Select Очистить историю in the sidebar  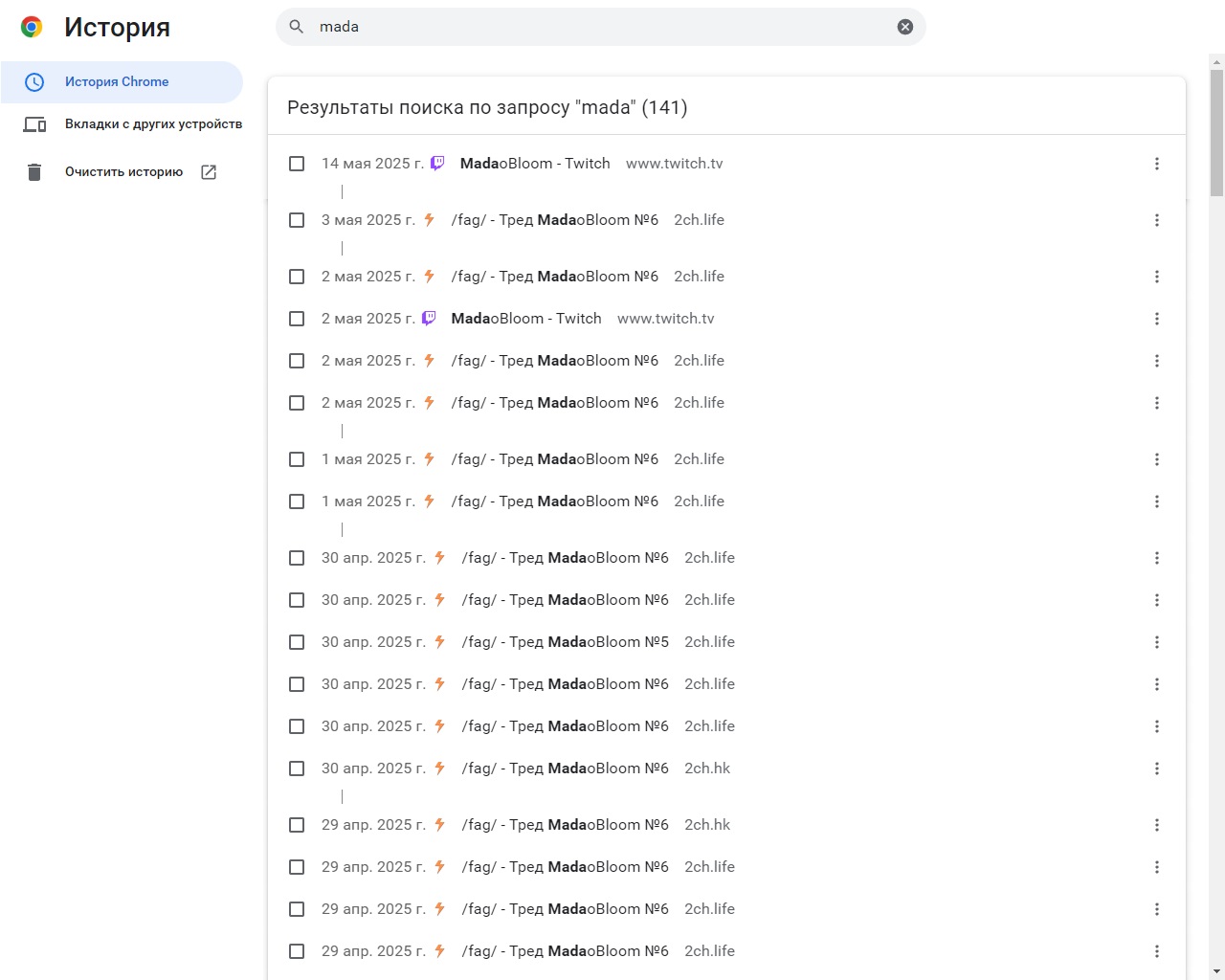pyautogui.click(x=123, y=172)
